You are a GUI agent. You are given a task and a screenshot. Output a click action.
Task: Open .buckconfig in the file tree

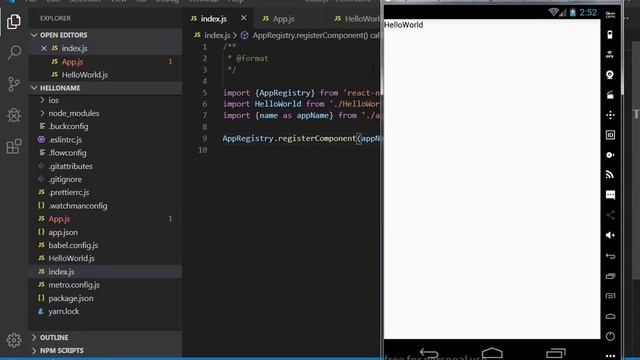point(106,127)
